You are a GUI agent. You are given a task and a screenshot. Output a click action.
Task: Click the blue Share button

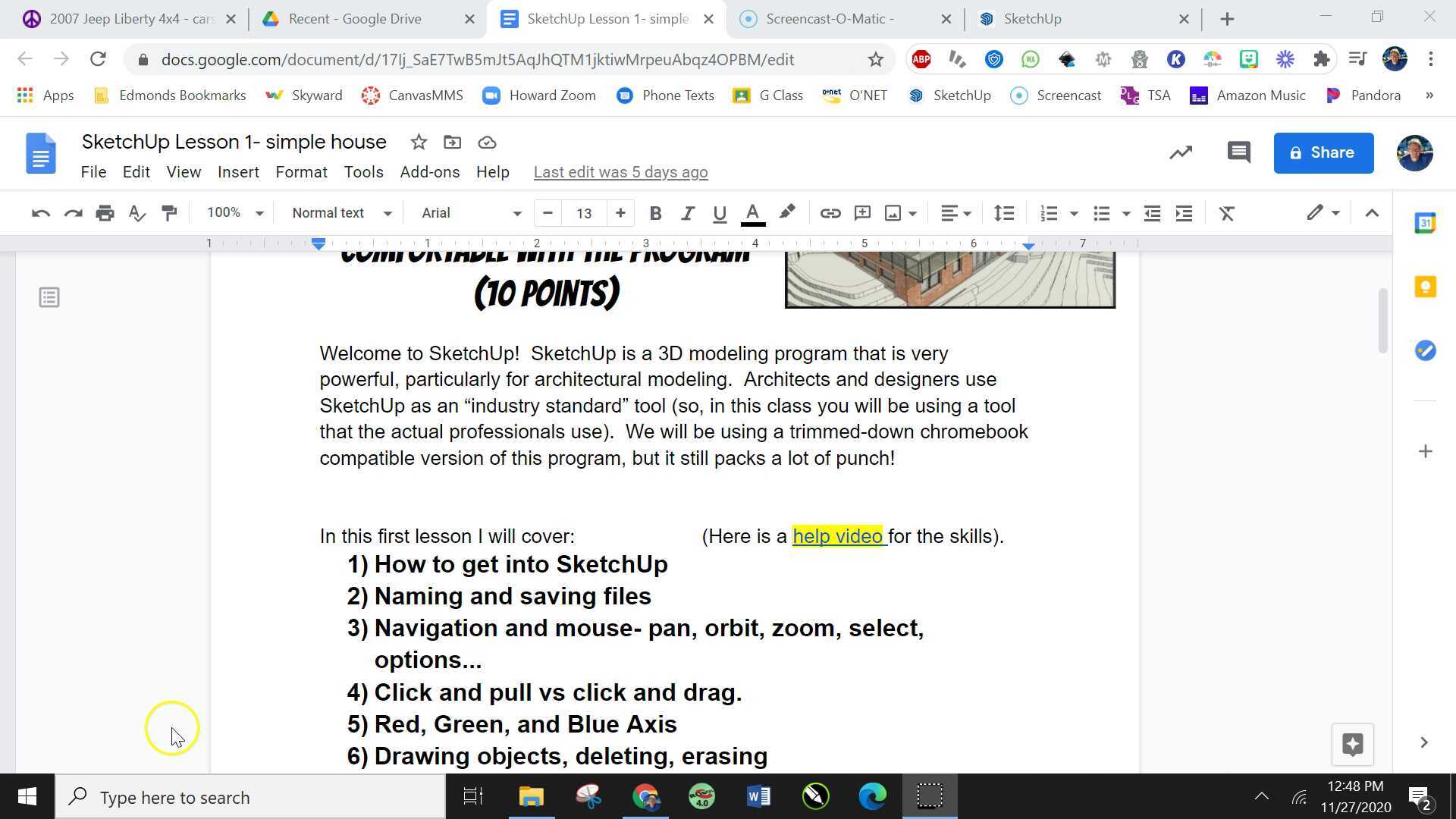click(x=1323, y=152)
